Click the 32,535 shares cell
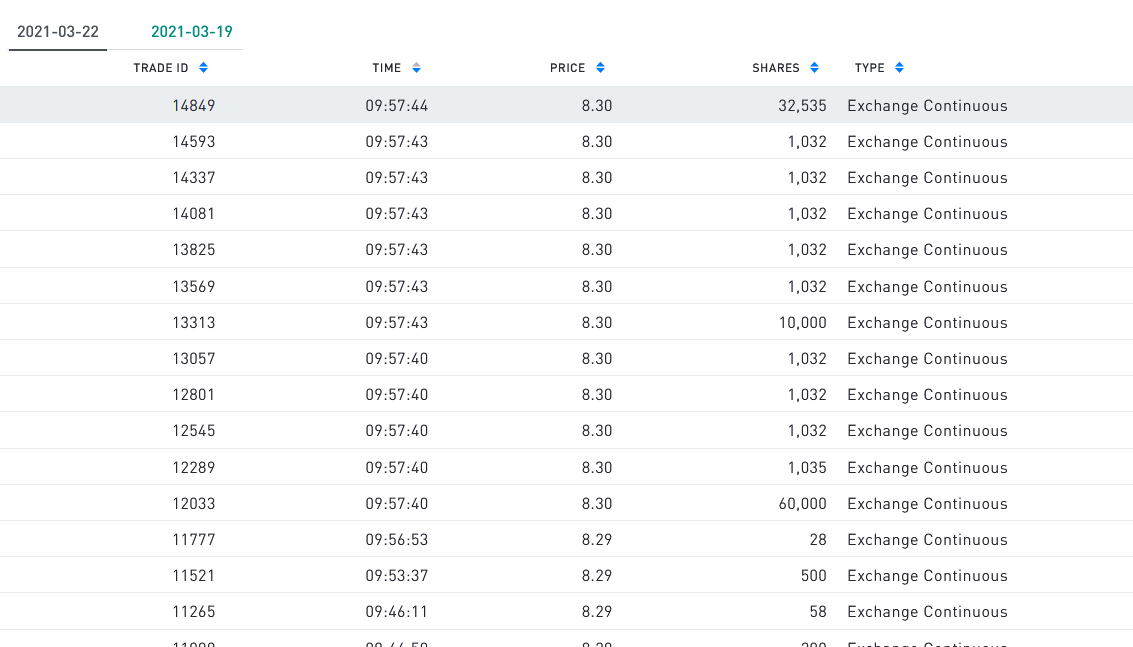This screenshot has height=647, width=1133. 802,106
